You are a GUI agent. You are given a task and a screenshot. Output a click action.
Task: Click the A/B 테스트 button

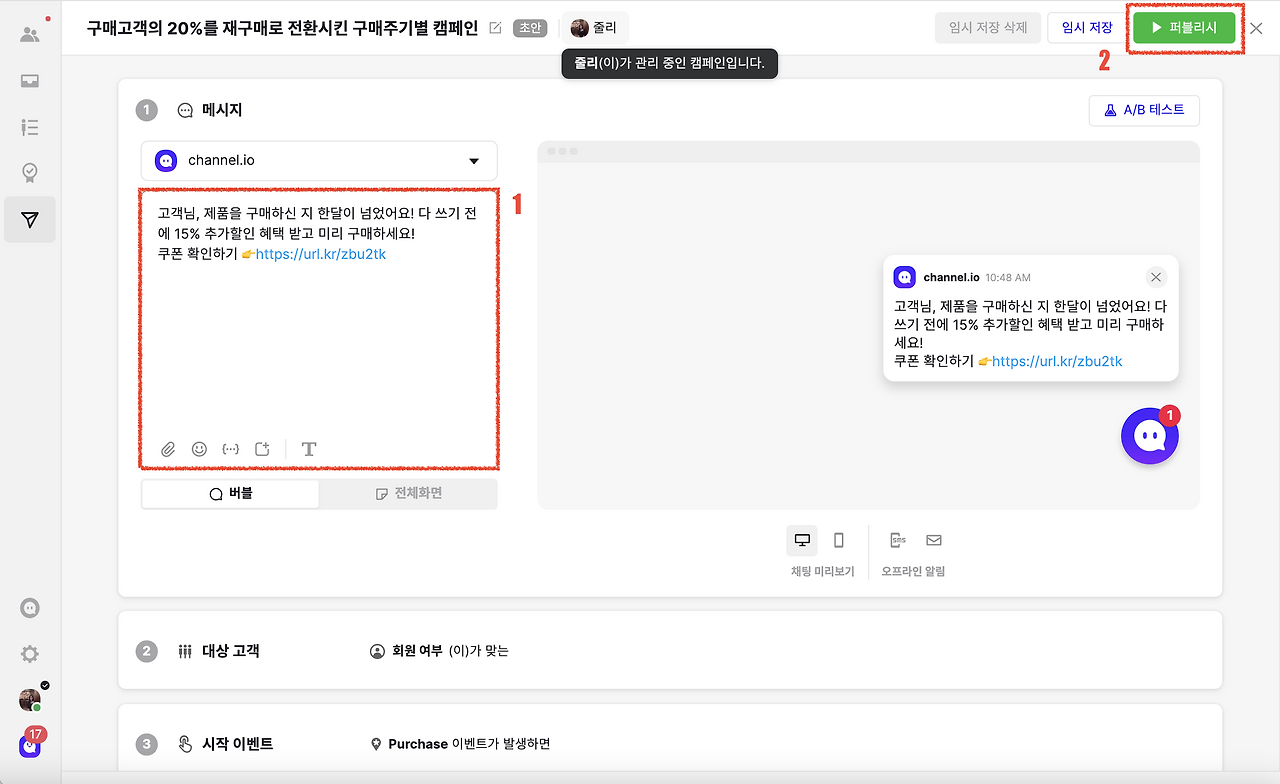pos(1144,110)
